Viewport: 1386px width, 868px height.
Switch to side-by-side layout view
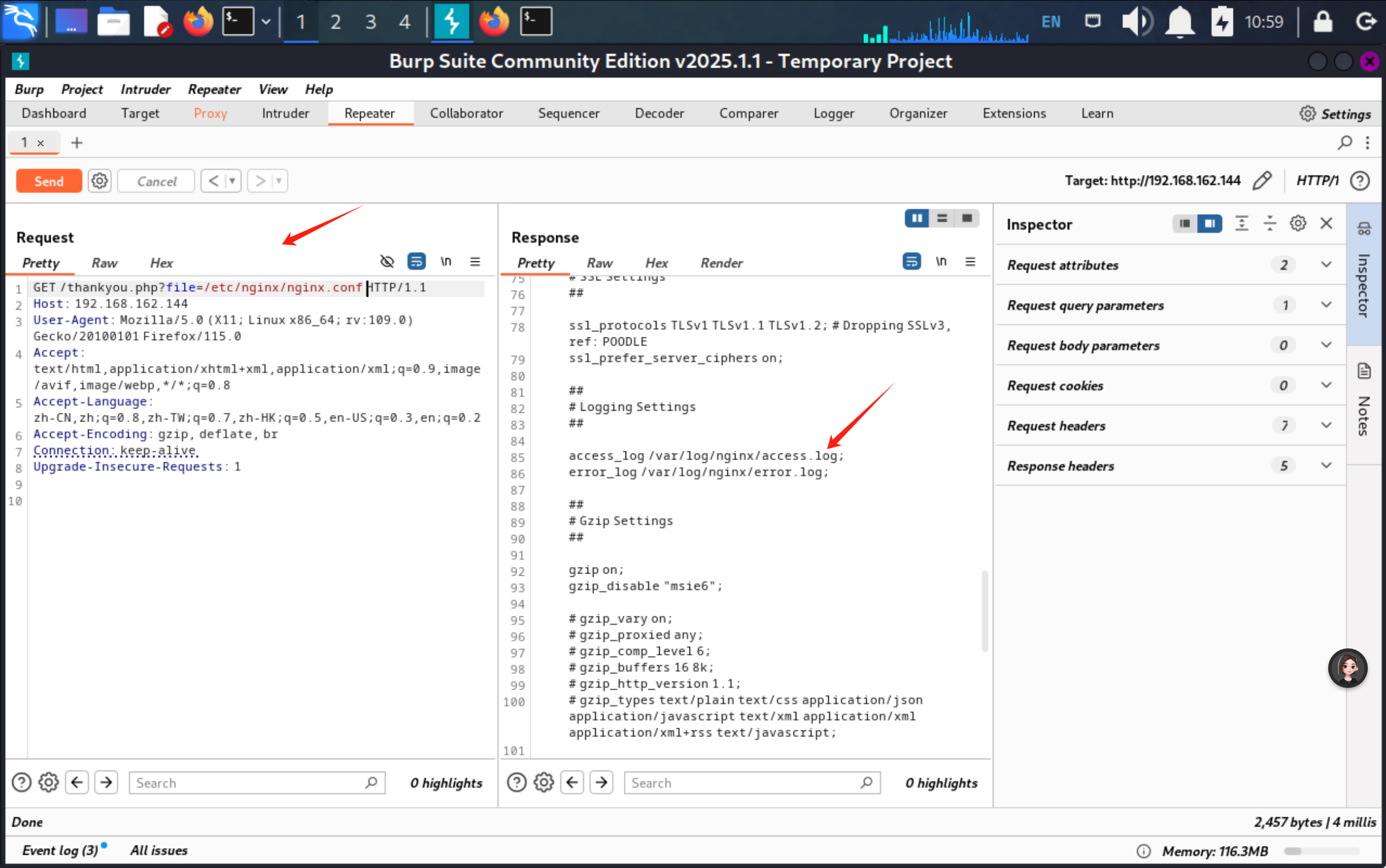tap(916, 218)
